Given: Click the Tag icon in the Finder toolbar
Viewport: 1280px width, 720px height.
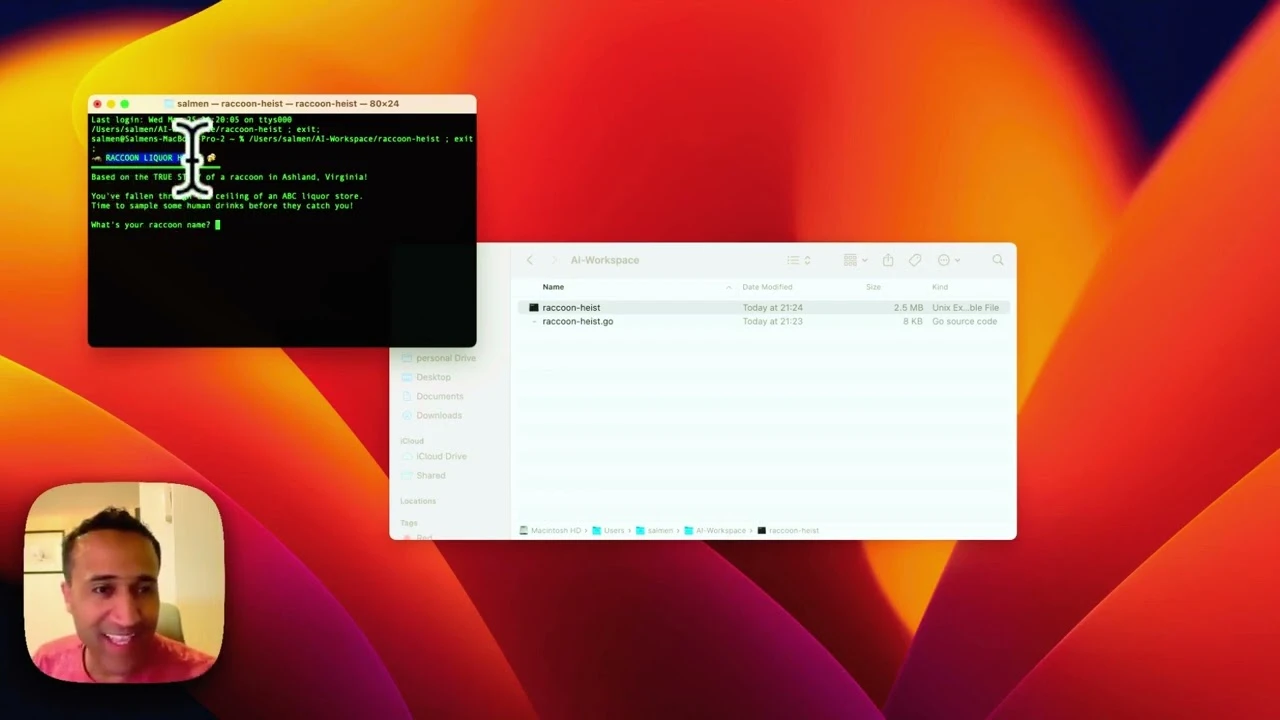Looking at the screenshot, I should point(915,260).
